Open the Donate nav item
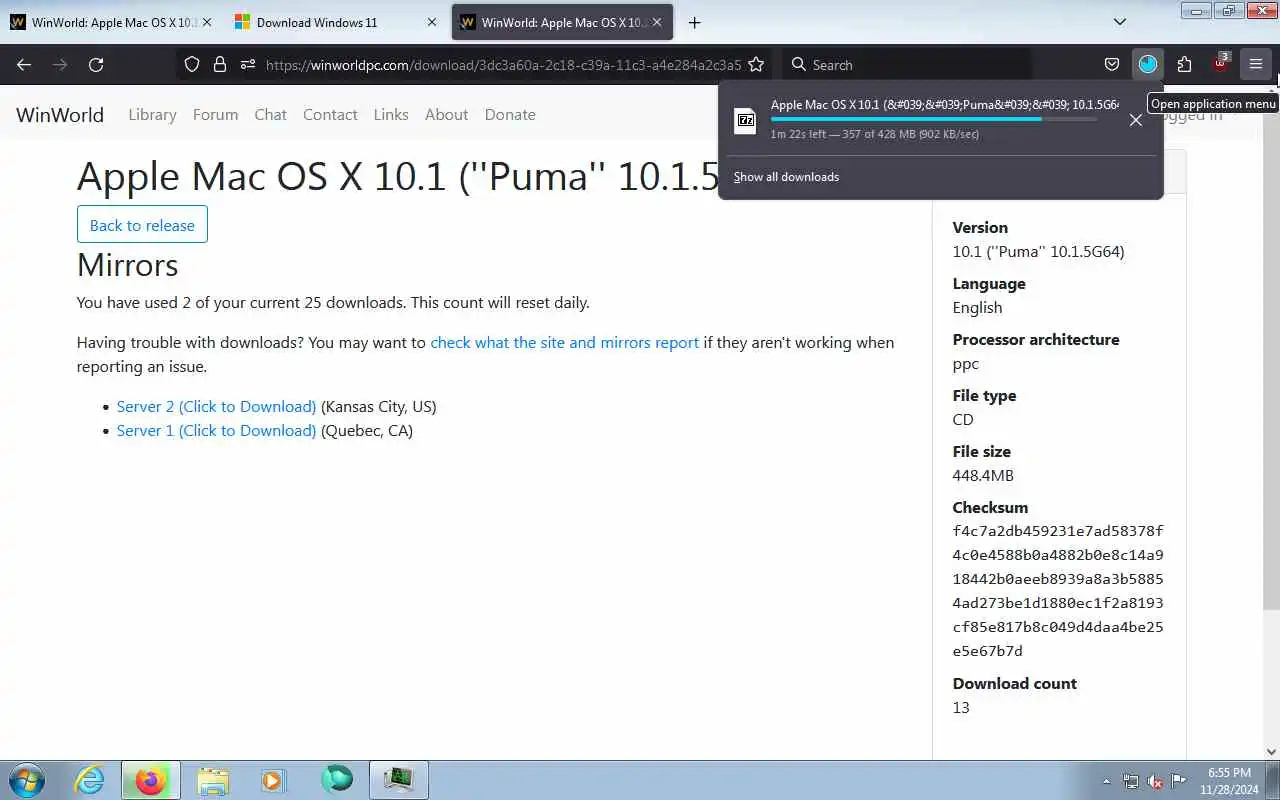Viewport: 1280px width, 800px height. pyautogui.click(x=510, y=115)
